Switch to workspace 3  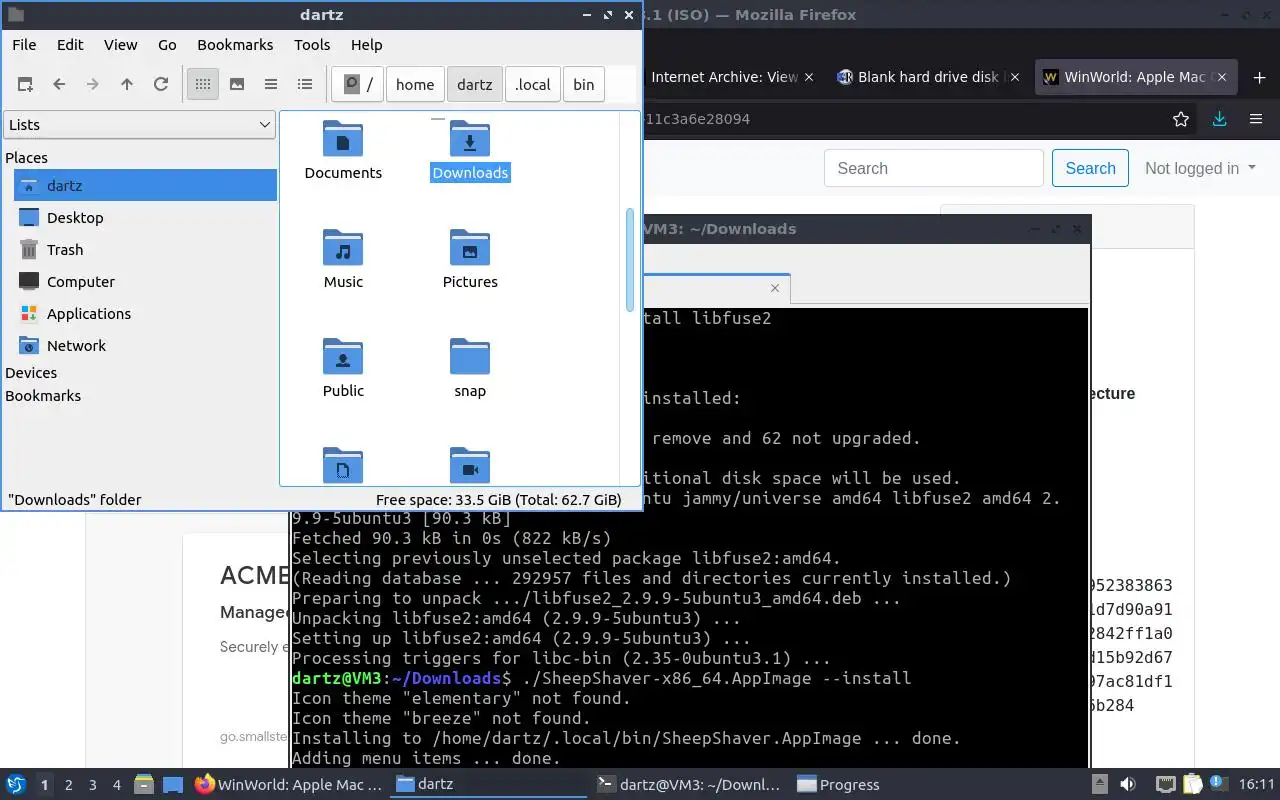pos(93,785)
